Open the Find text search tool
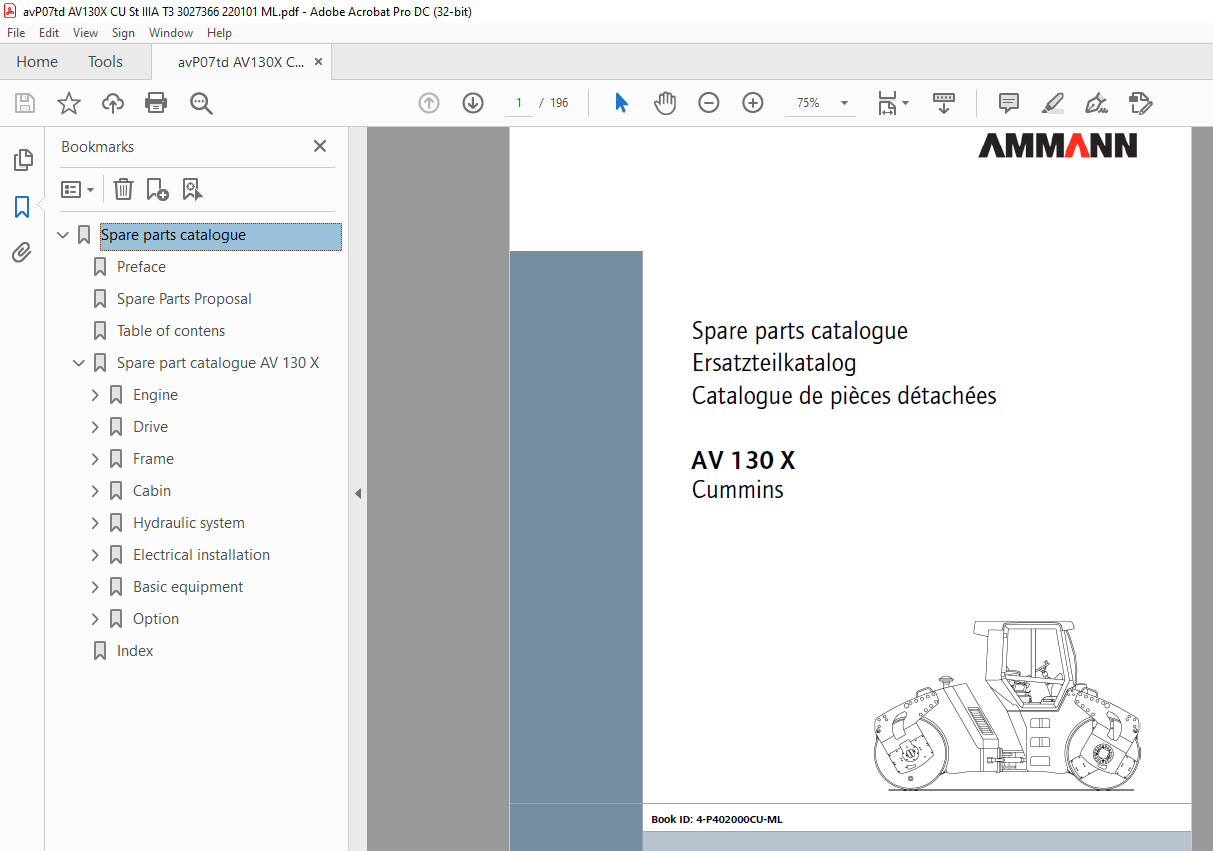Viewport: 1213px width, 851px height. click(201, 103)
